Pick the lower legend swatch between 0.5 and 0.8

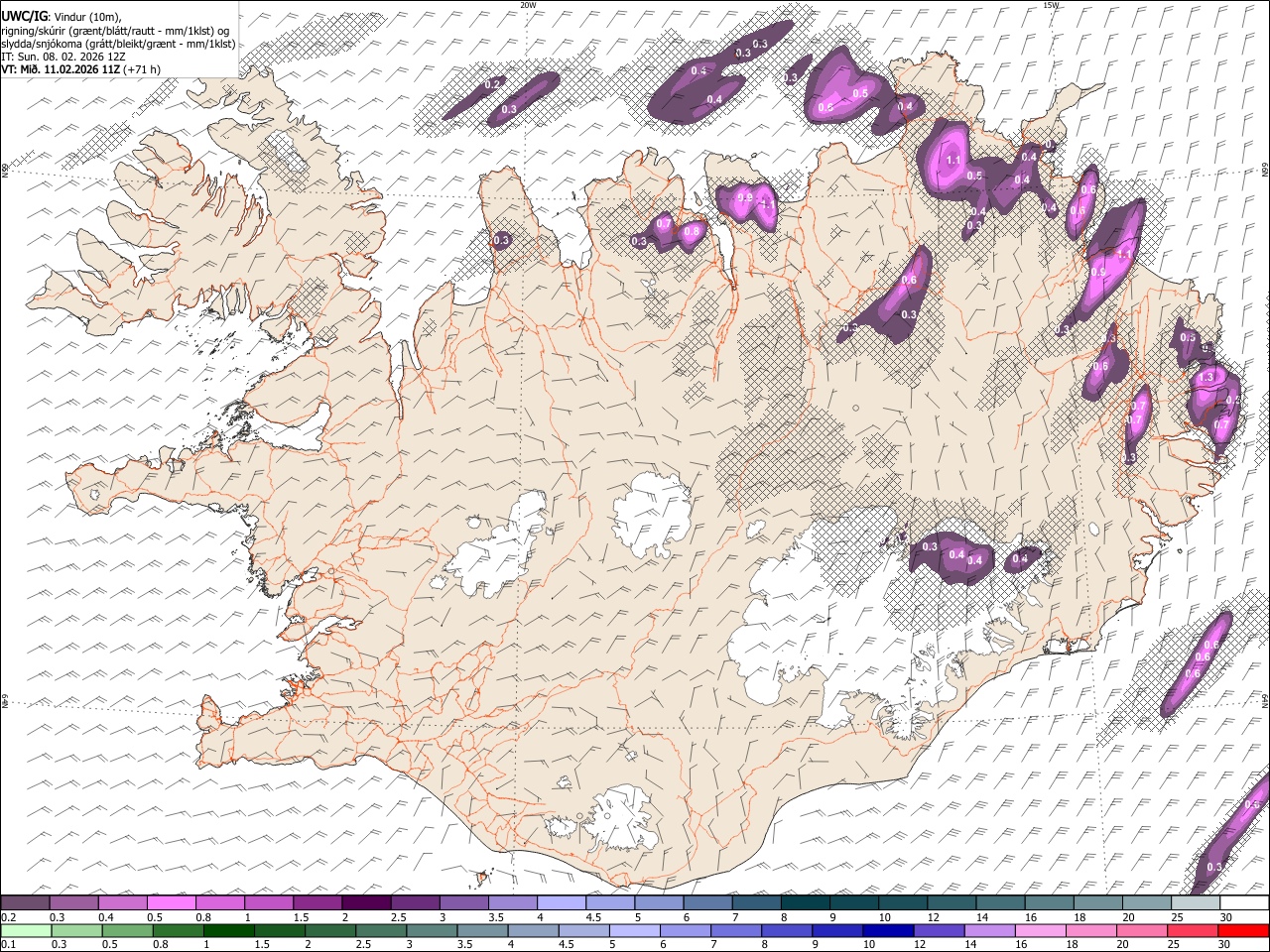click(x=127, y=930)
